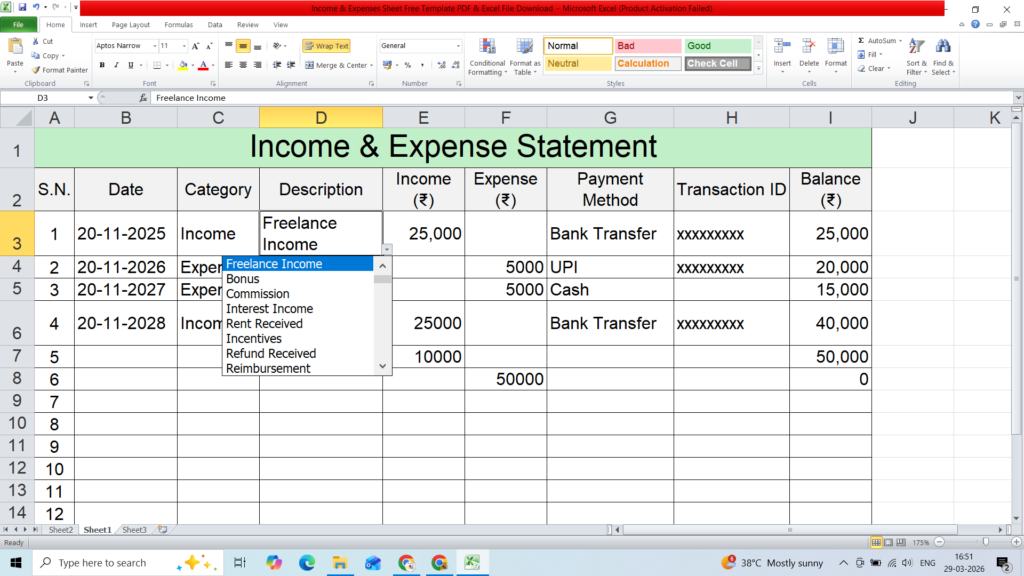Image resolution: width=1024 pixels, height=576 pixels.
Task: Click the Insert cells icon
Action: [782, 47]
